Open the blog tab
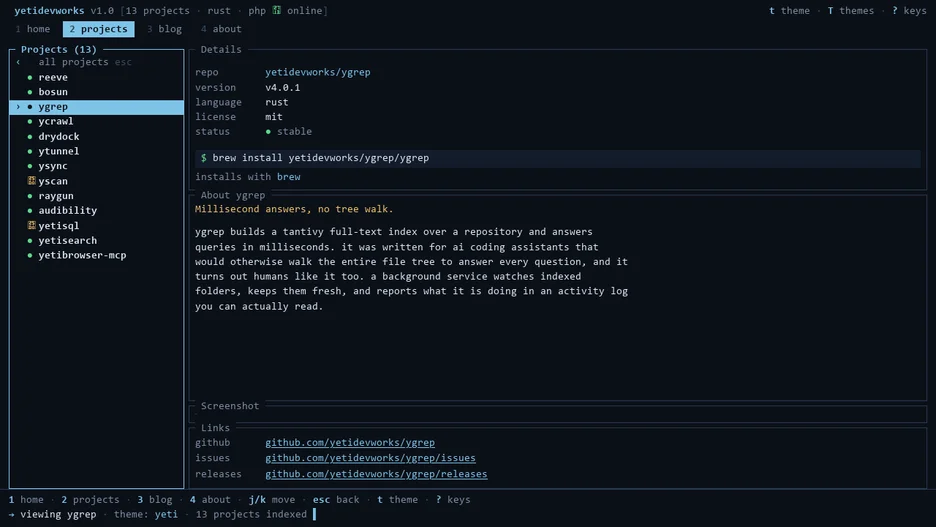This screenshot has width=936, height=527. tap(164, 29)
